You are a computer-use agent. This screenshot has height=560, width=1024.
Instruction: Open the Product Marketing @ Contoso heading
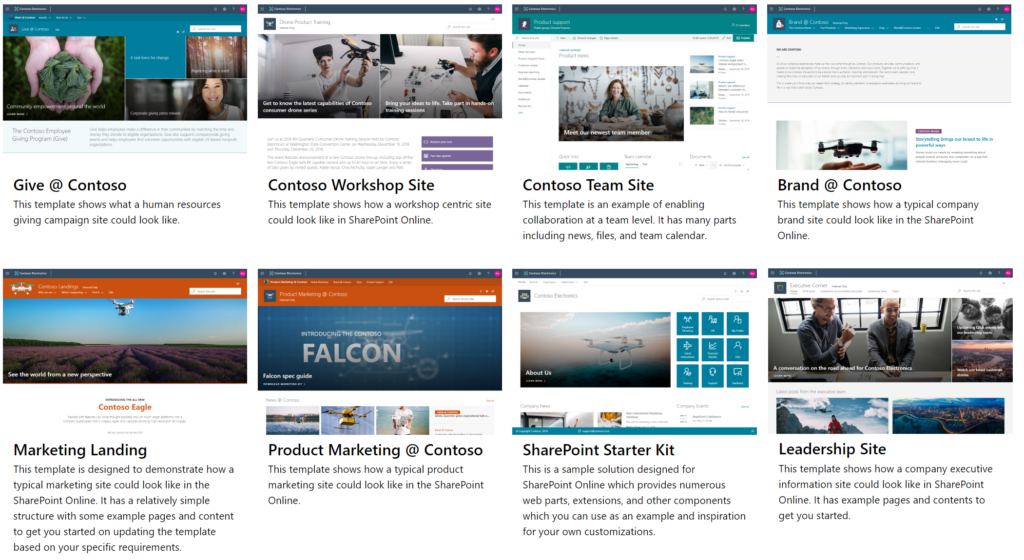(x=375, y=449)
